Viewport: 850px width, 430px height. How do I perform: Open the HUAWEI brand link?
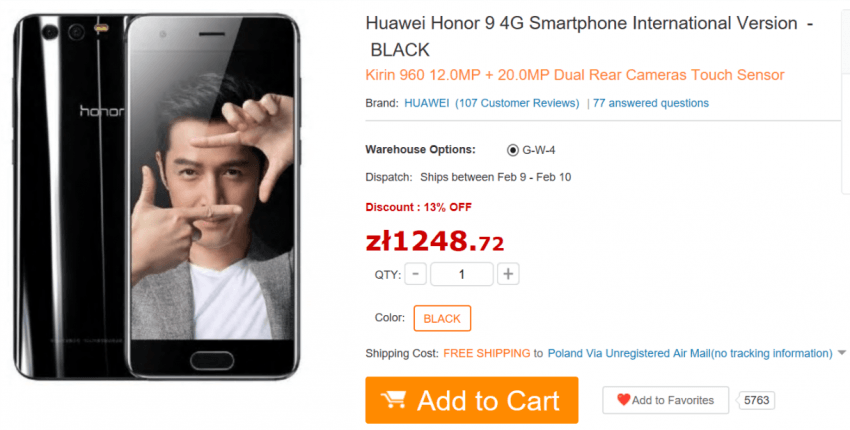(427, 103)
